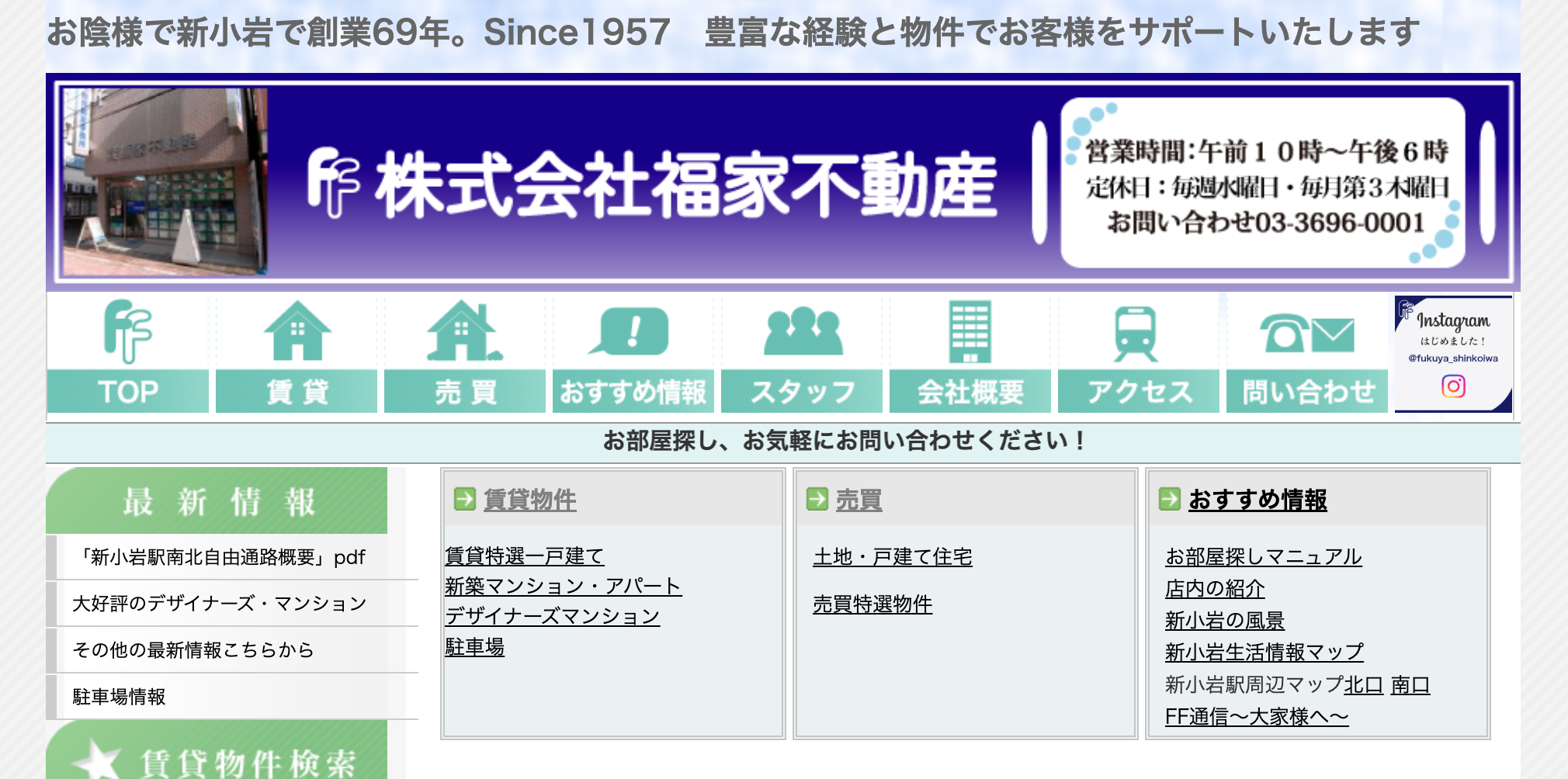Open the Instagram banner @fukuya_shinkoiwa
Image resolution: width=1568 pixels, height=779 pixels.
tap(1453, 354)
